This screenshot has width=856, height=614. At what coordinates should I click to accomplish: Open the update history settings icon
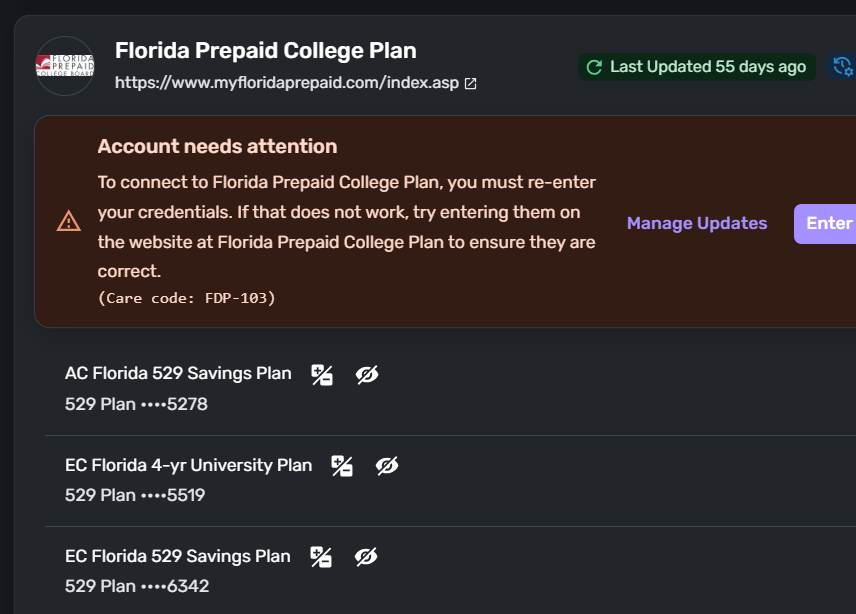[843, 67]
